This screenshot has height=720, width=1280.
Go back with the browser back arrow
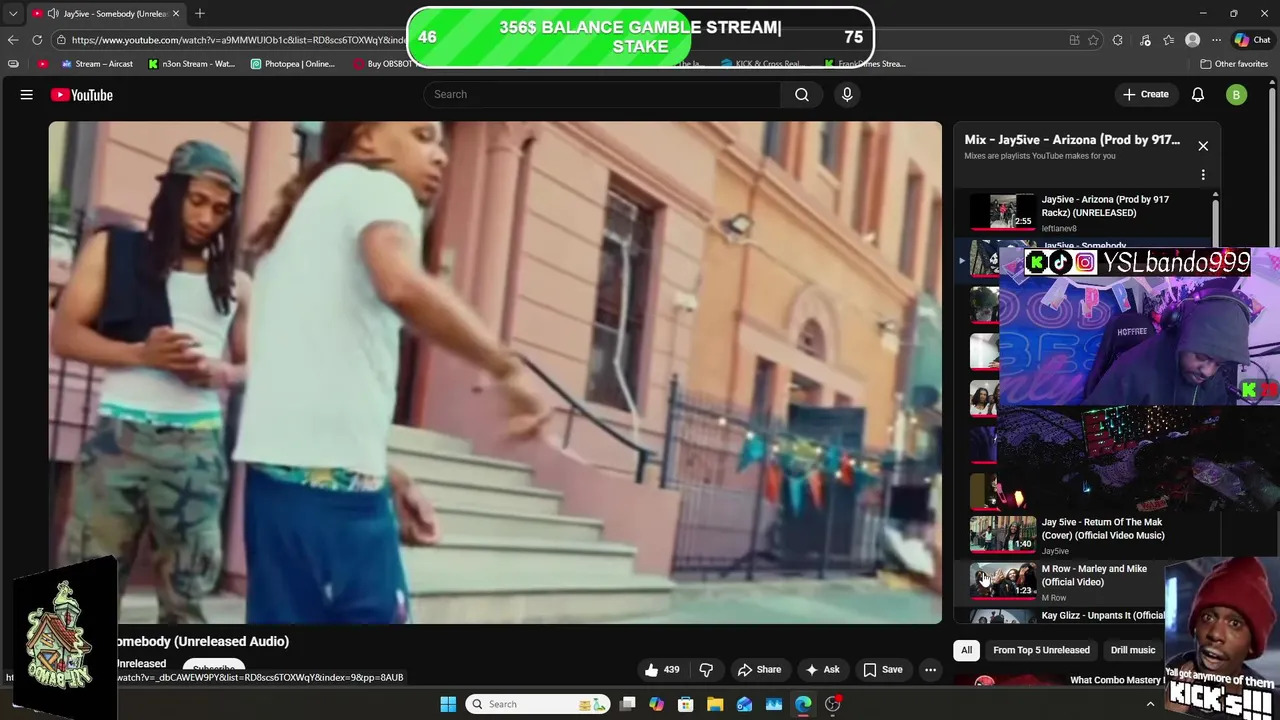[x=13, y=40]
